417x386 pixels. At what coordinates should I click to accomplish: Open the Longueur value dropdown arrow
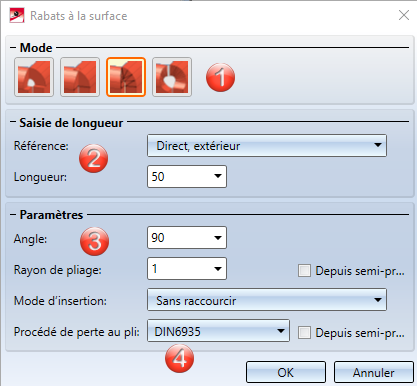pyautogui.click(x=218, y=176)
